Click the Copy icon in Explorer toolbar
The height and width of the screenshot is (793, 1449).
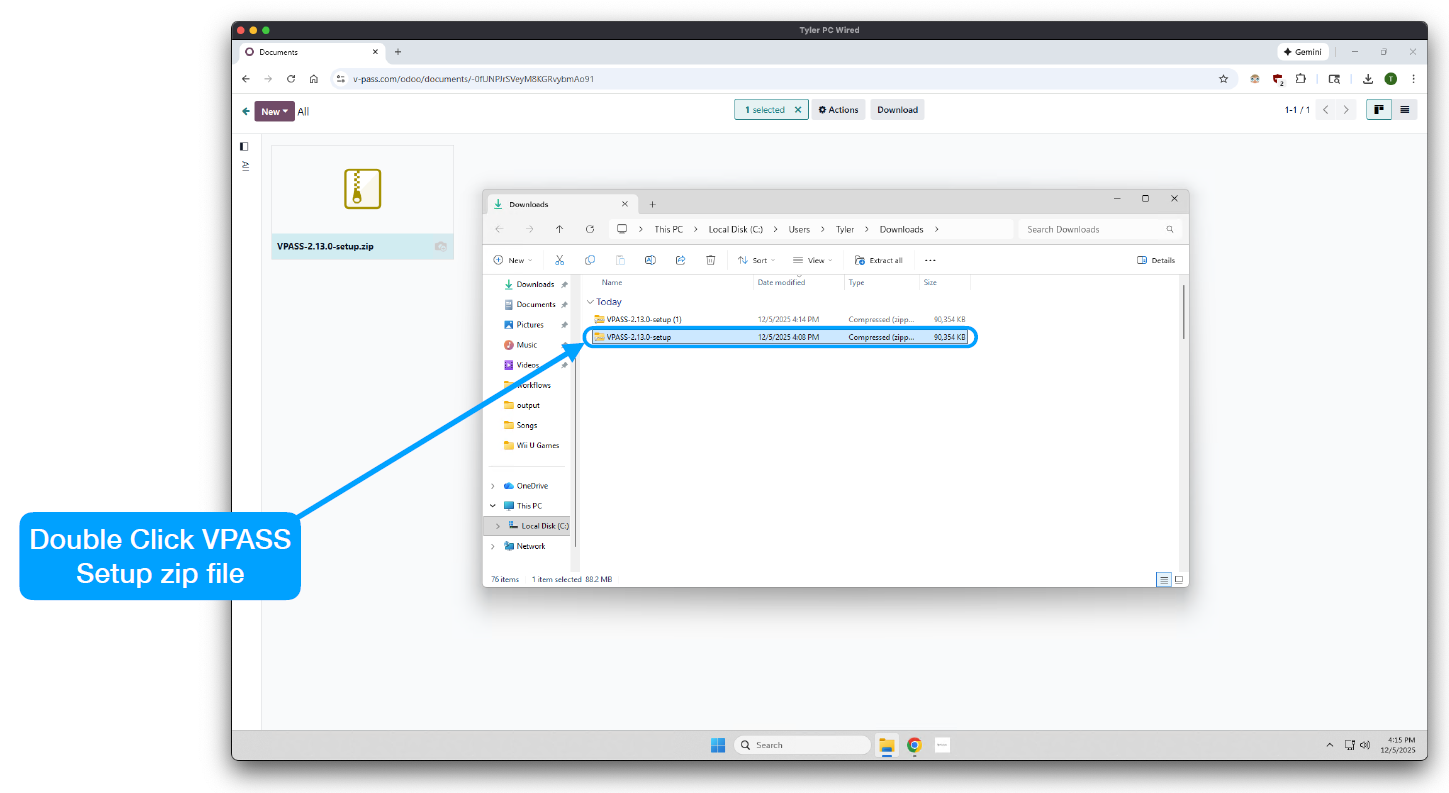(590, 260)
